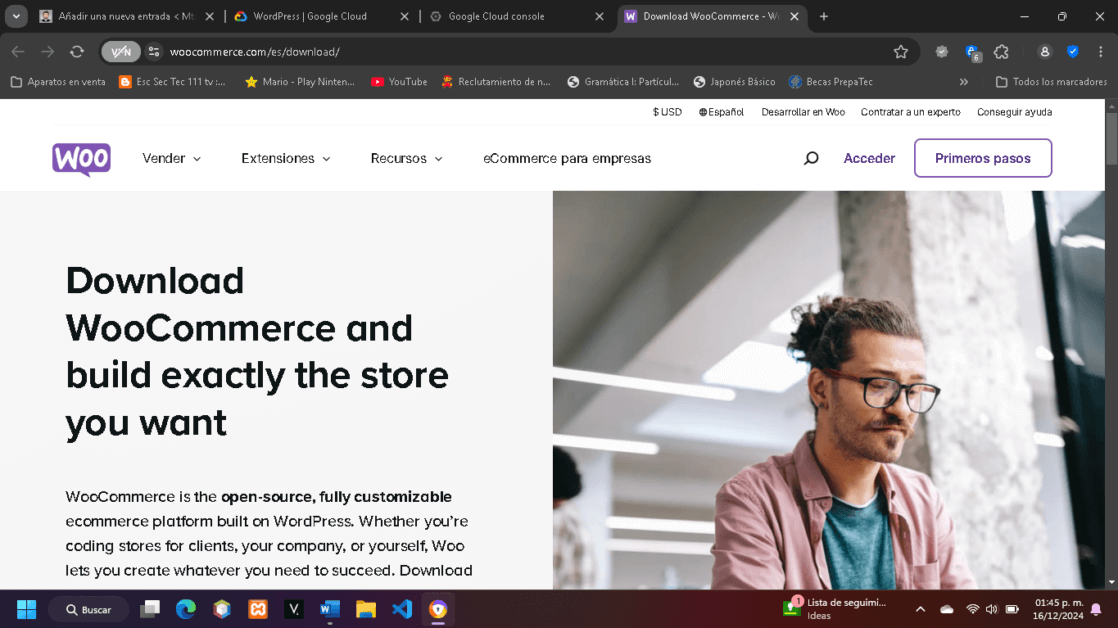1118x628 pixels.
Task: Launch XAMPP from the taskbar
Action: click(x=258, y=609)
